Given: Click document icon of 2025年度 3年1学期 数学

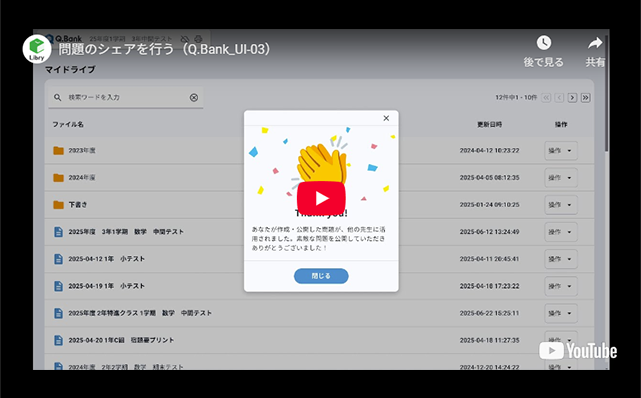Looking at the screenshot, I should (58, 232).
